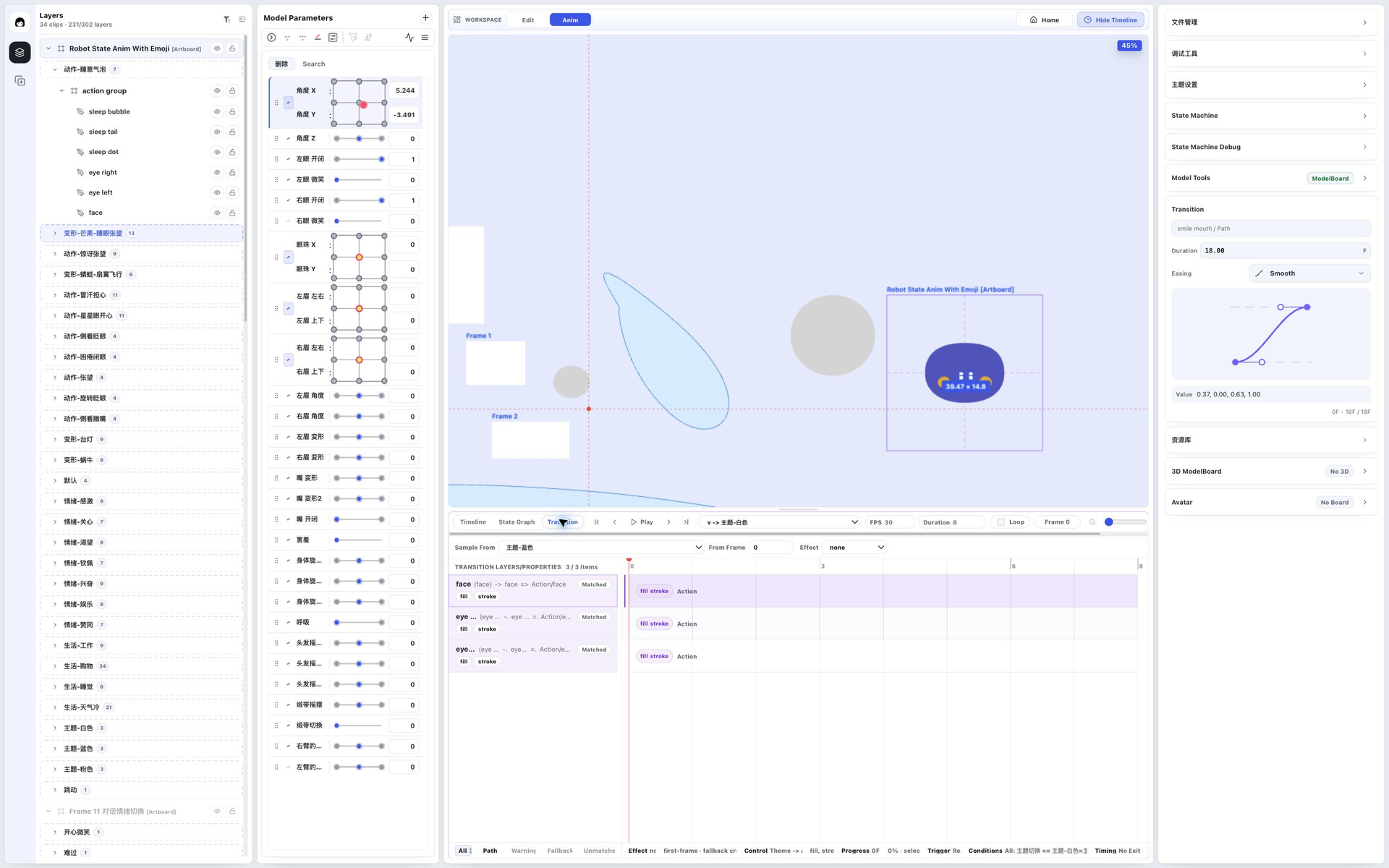The width and height of the screenshot is (1389, 868).
Task: Open the Effect none dropdown
Action: [855, 548]
